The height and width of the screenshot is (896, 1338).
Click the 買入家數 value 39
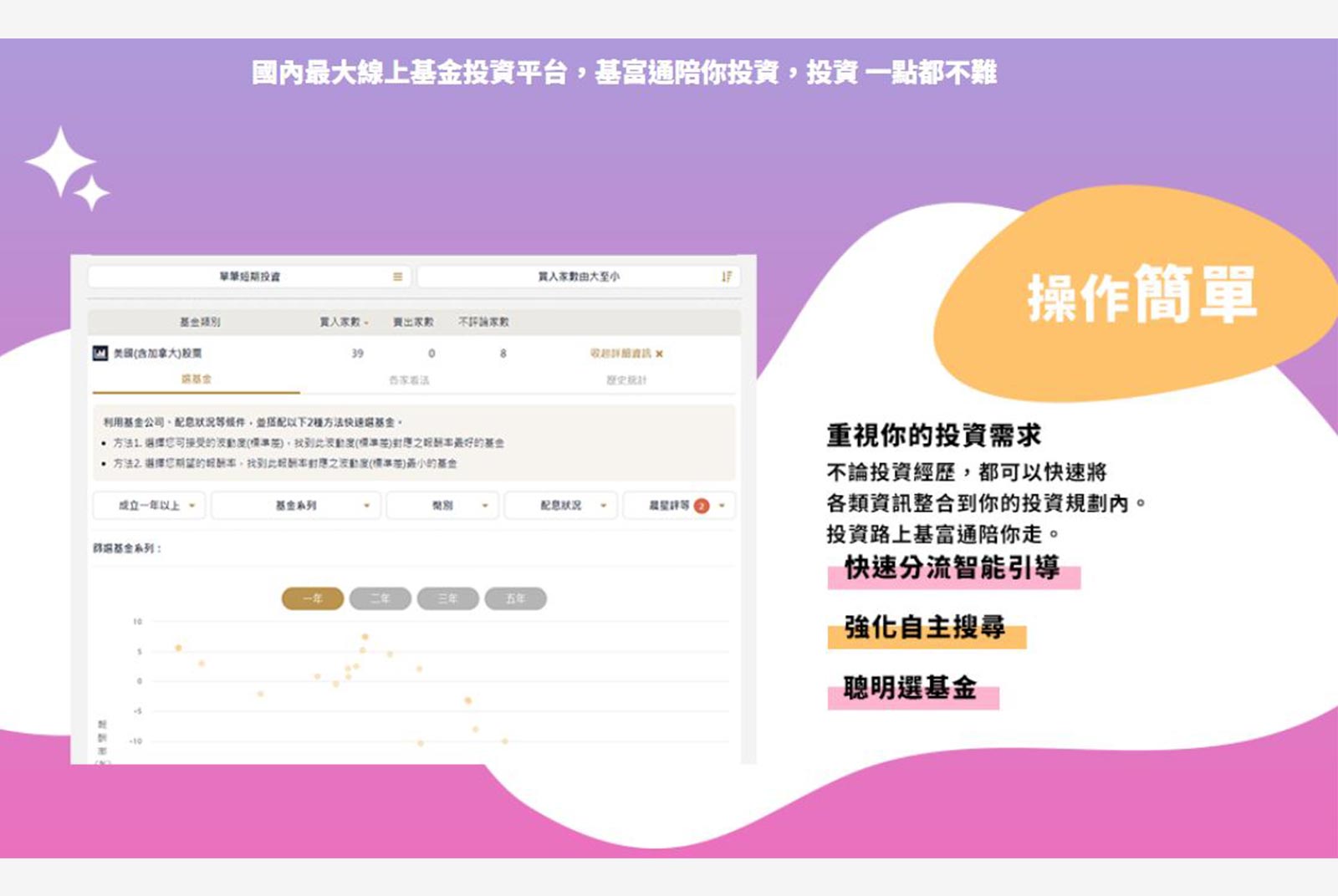358,354
